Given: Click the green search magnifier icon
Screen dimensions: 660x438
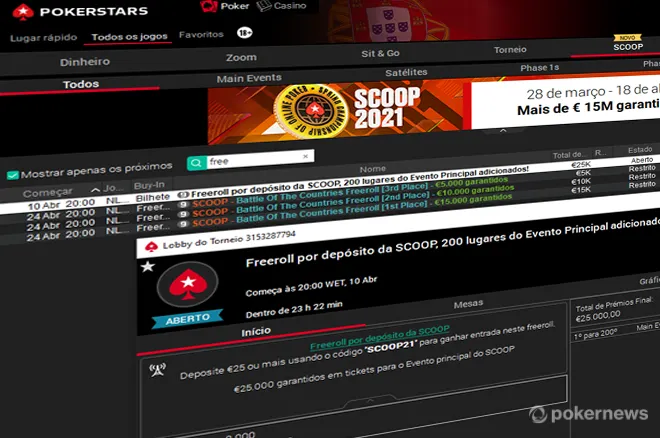Looking at the screenshot, I should [197, 163].
